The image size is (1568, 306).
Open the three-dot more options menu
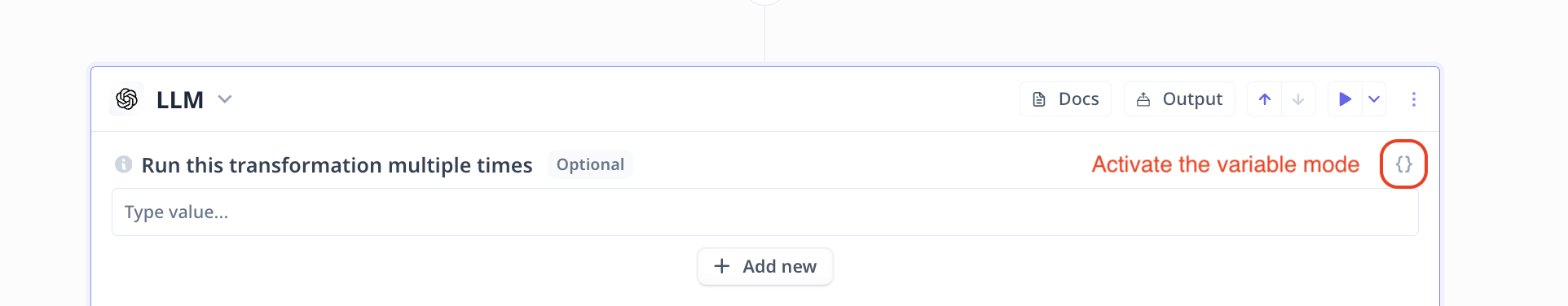coord(1414,99)
